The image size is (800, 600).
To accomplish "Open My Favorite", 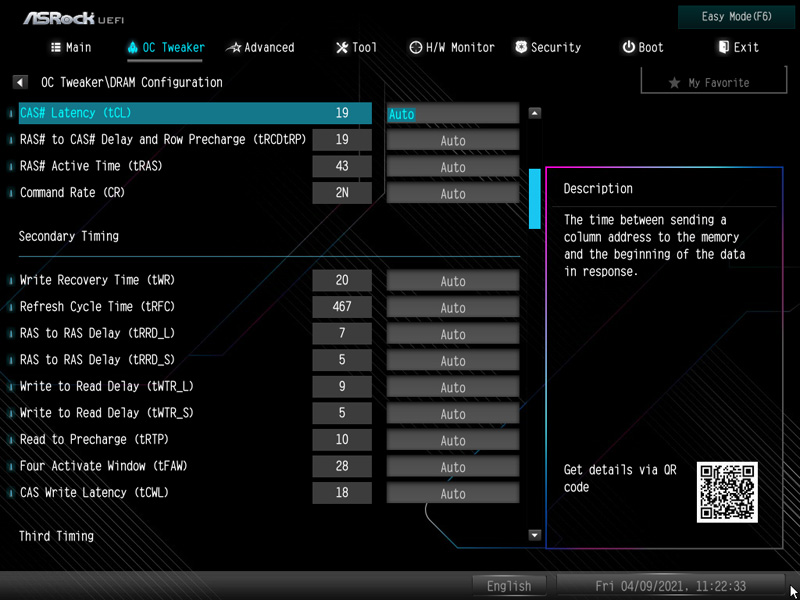I will click(714, 82).
